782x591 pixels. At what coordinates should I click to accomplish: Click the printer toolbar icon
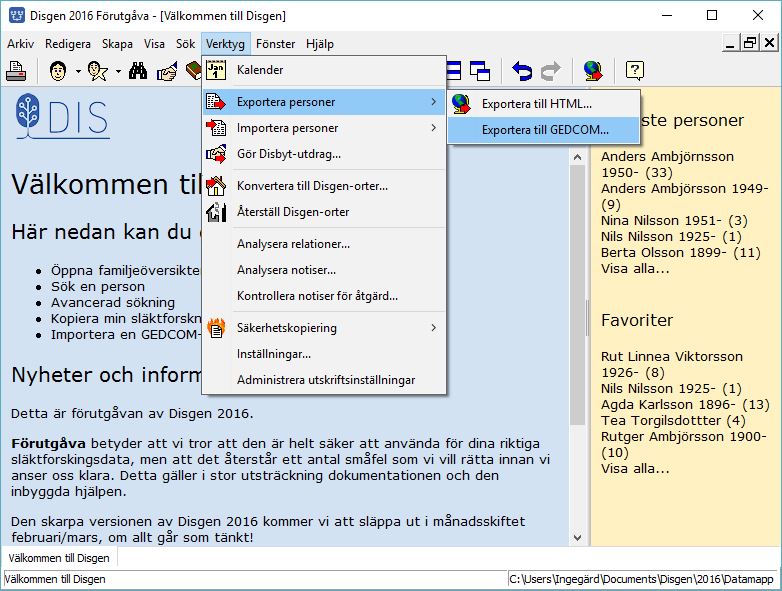(16, 71)
